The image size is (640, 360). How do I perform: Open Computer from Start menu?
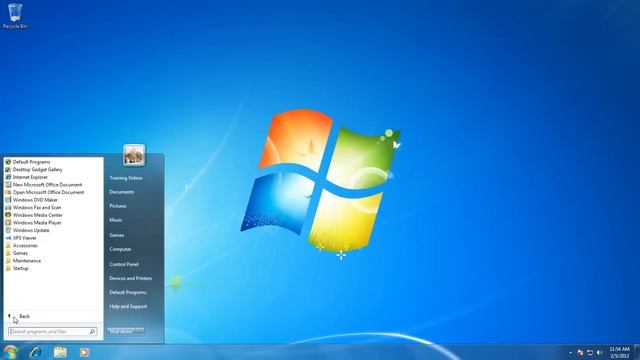pyautogui.click(x=120, y=249)
